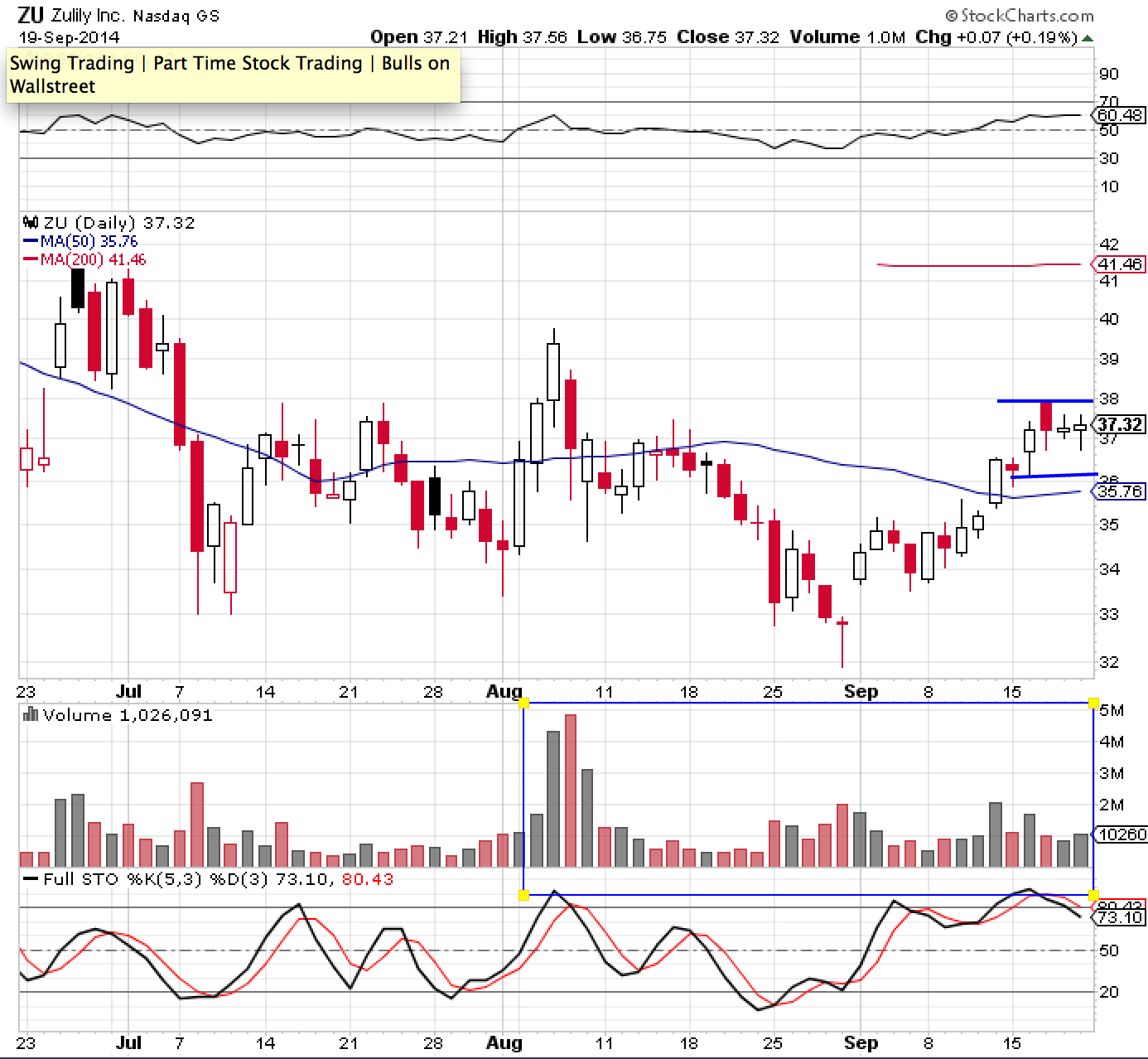
Task: Click the yellow 'Swing Trading' tooltip box
Action: [233, 75]
